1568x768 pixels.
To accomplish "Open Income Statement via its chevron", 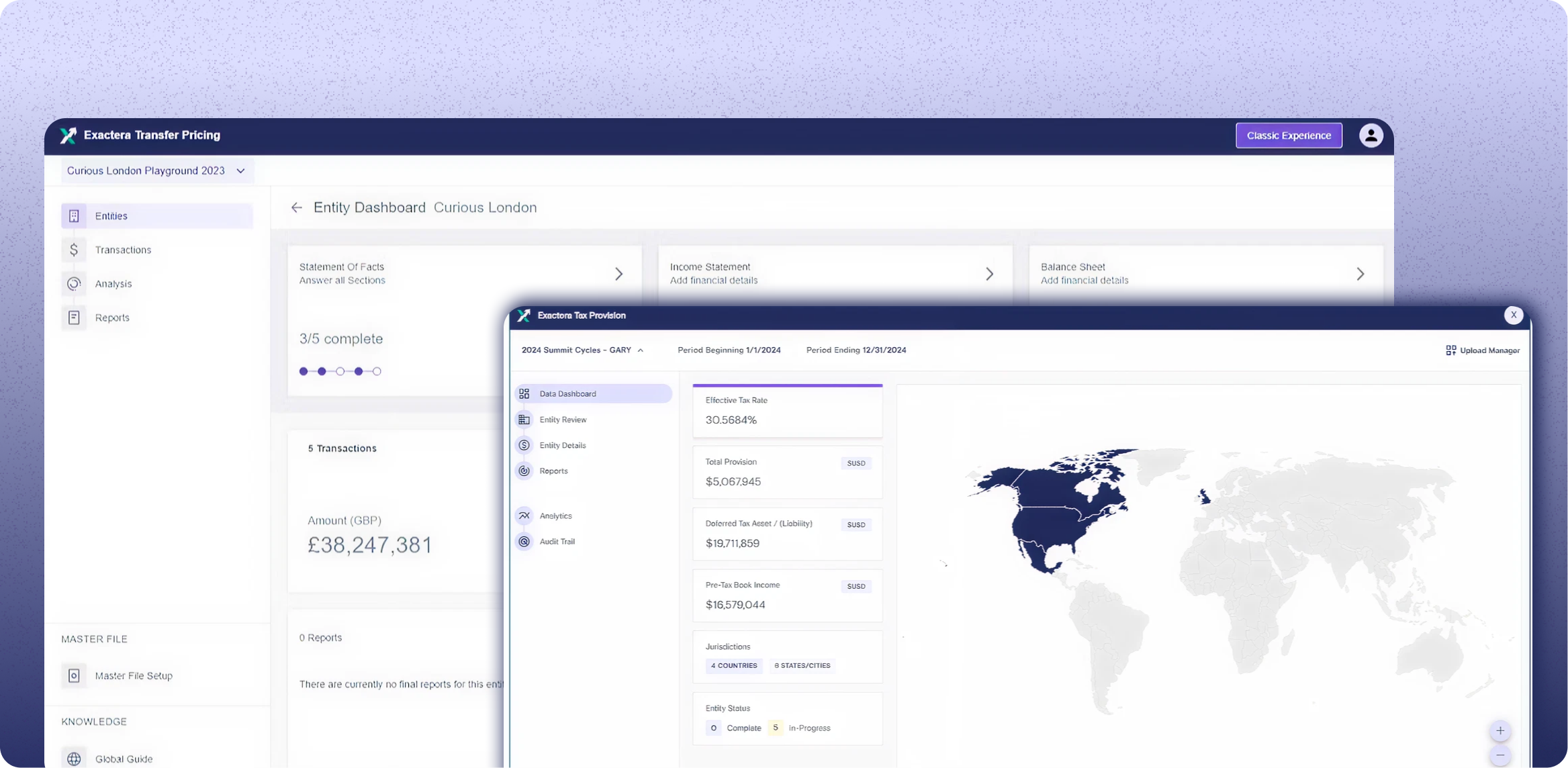I will point(989,274).
